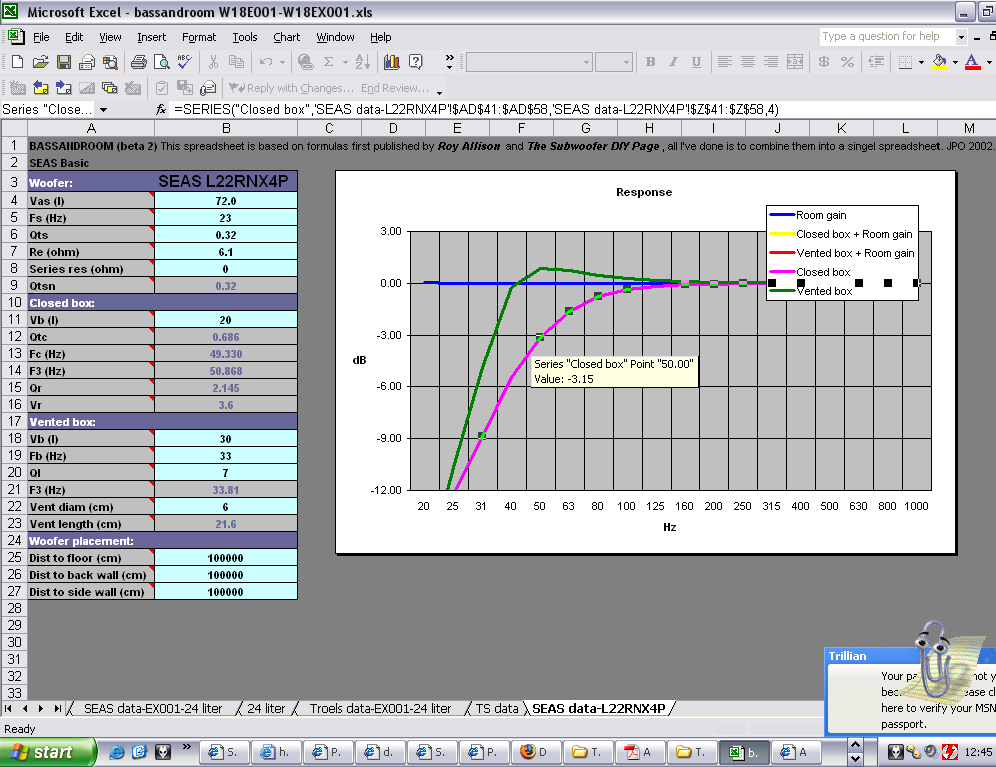Viewport: 996px width, 767px height.
Task: Open the Undo history dropdown arrow
Action: 282,62
